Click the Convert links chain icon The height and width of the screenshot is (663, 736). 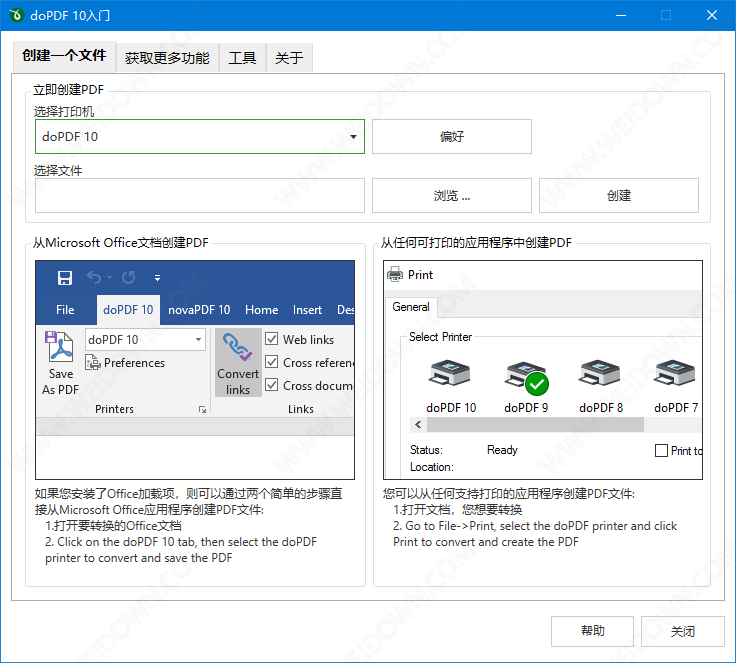point(238,350)
